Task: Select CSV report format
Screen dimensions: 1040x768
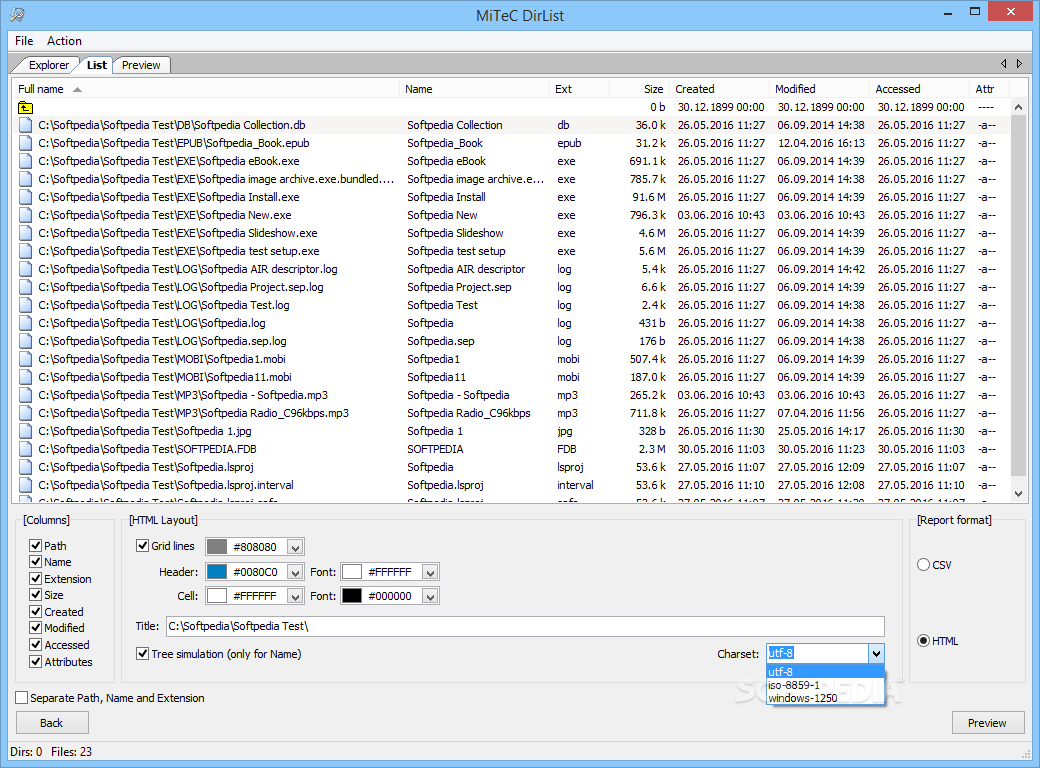Action: tap(923, 565)
